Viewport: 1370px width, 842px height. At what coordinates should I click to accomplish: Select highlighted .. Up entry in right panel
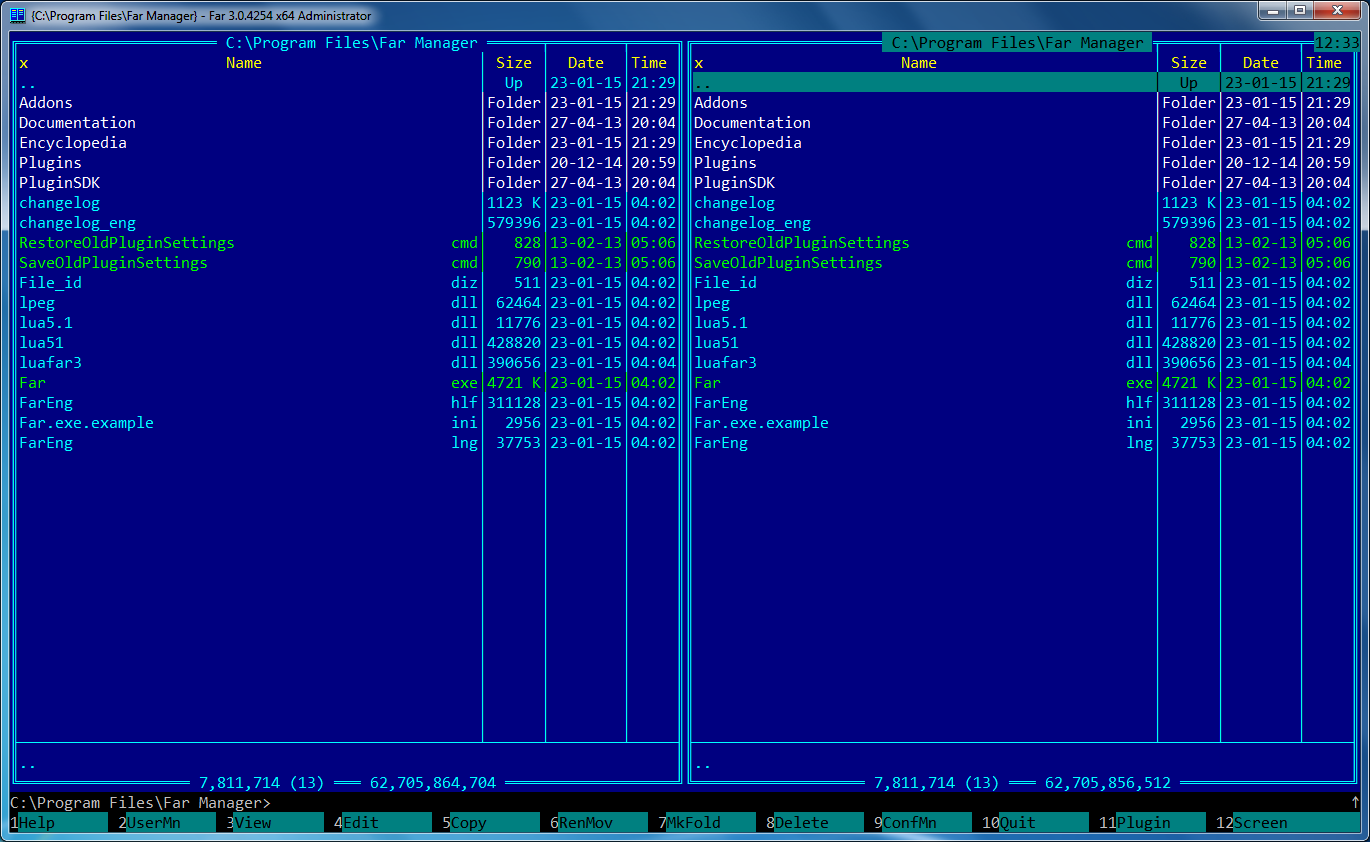[1022, 83]
